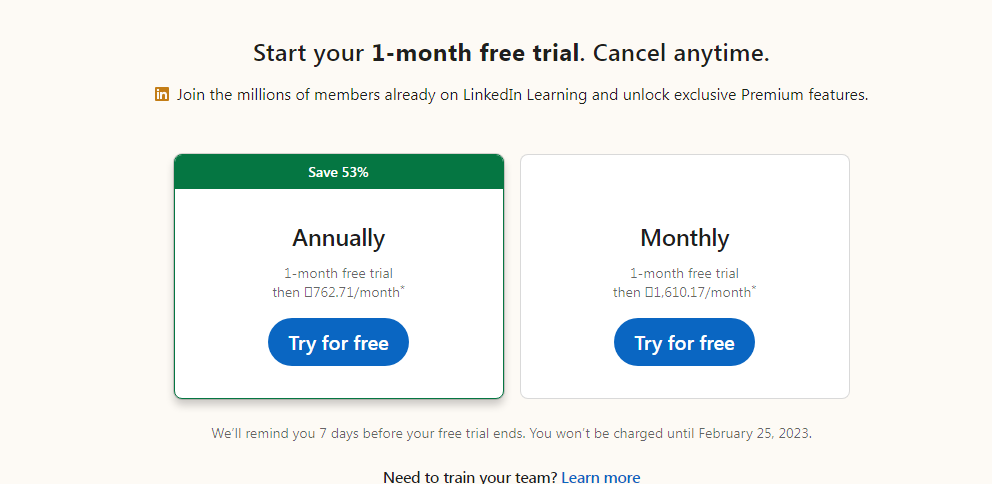Click the LinkedIn logo icon
992x484 pixels.
click(162, 95)
